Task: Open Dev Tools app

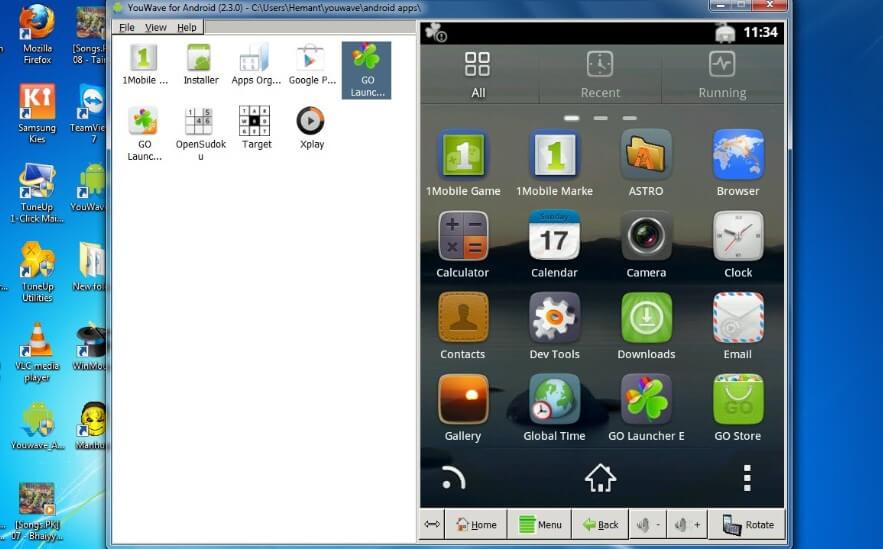Action: (555, 327)
